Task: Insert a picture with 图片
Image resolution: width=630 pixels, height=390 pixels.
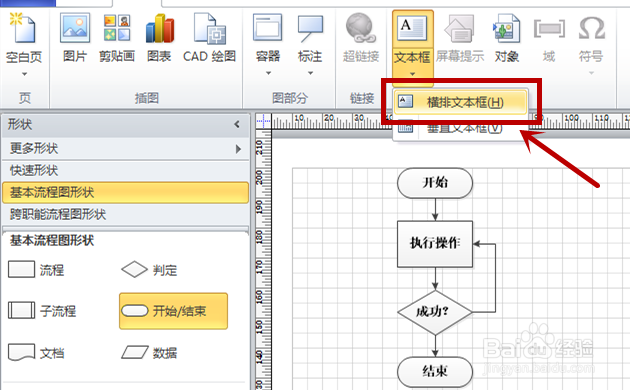Action: 75,38
